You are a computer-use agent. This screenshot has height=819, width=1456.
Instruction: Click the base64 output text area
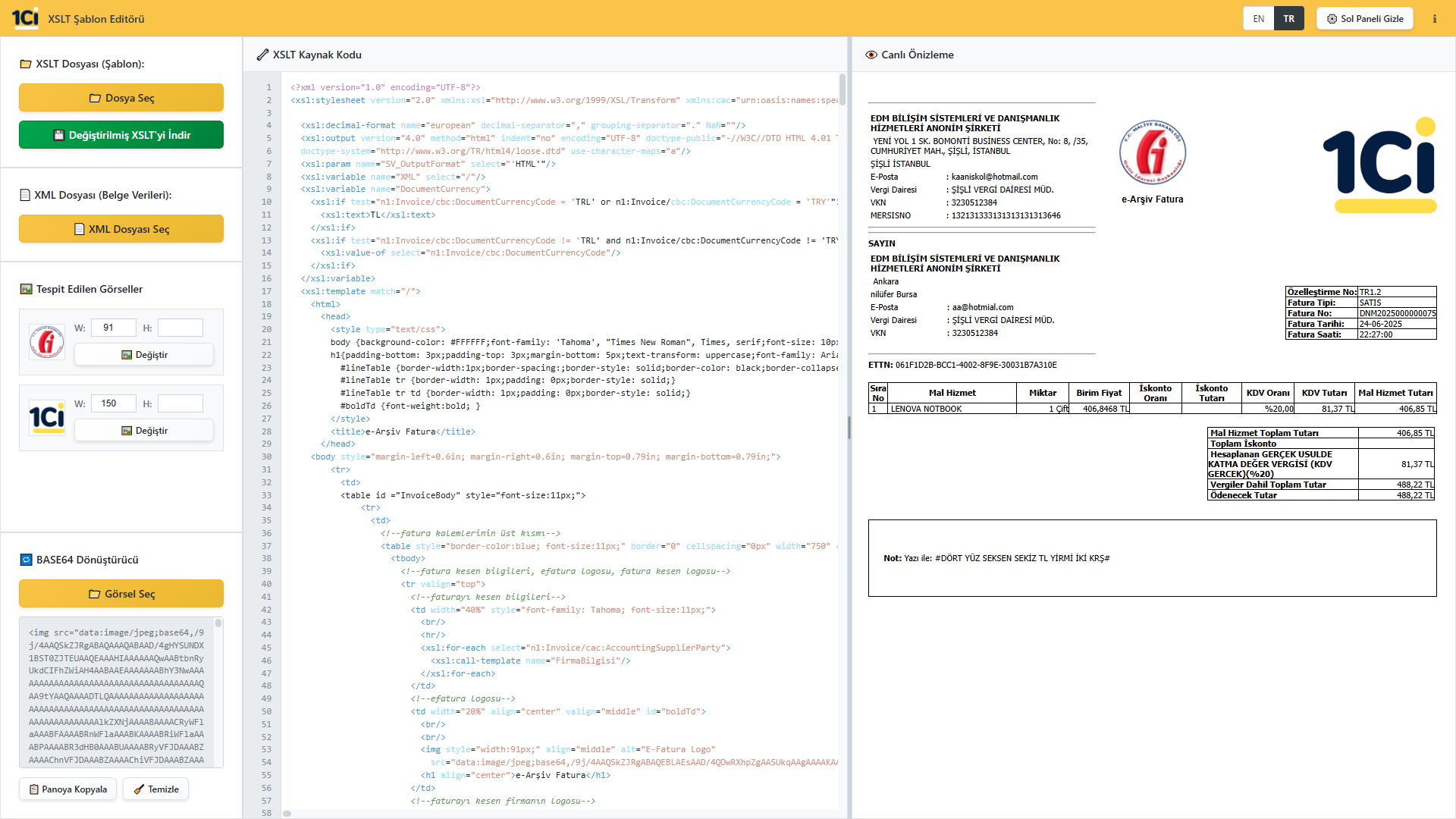tap(117, 692)
